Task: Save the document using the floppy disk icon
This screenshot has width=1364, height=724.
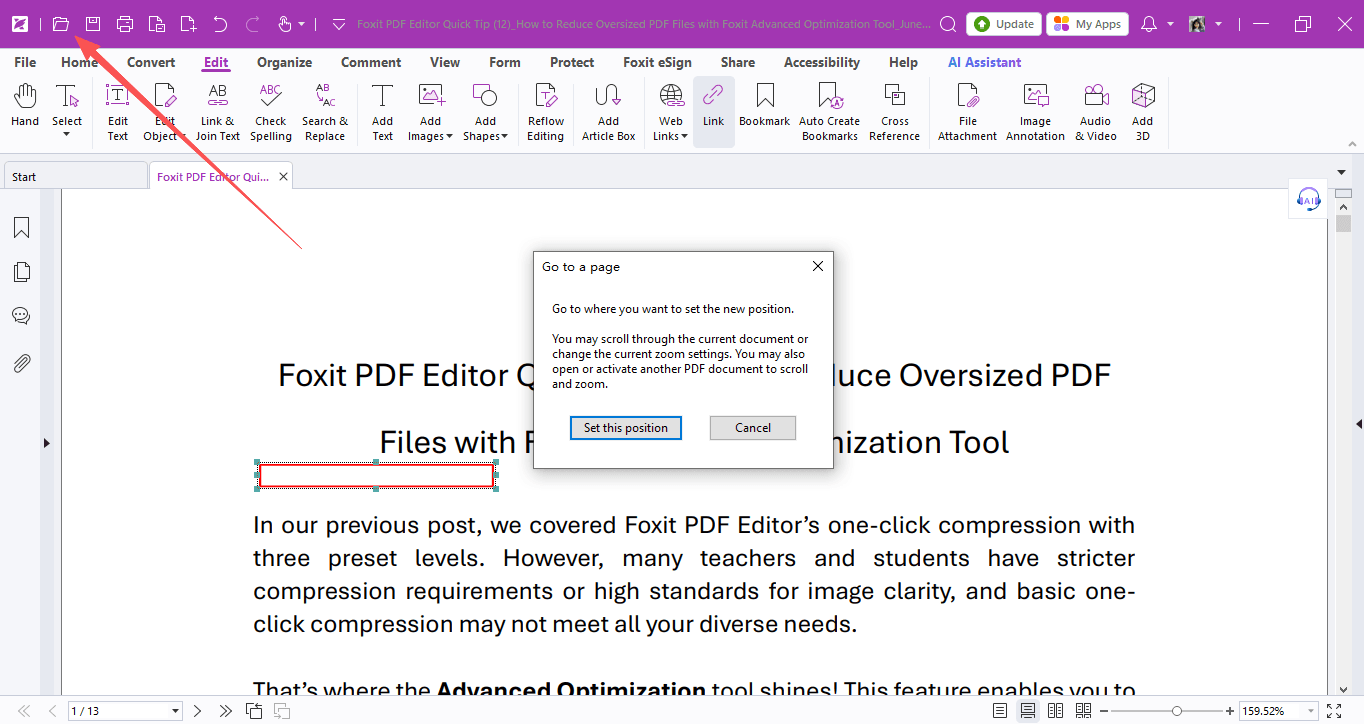Action: tap(93, 24)
